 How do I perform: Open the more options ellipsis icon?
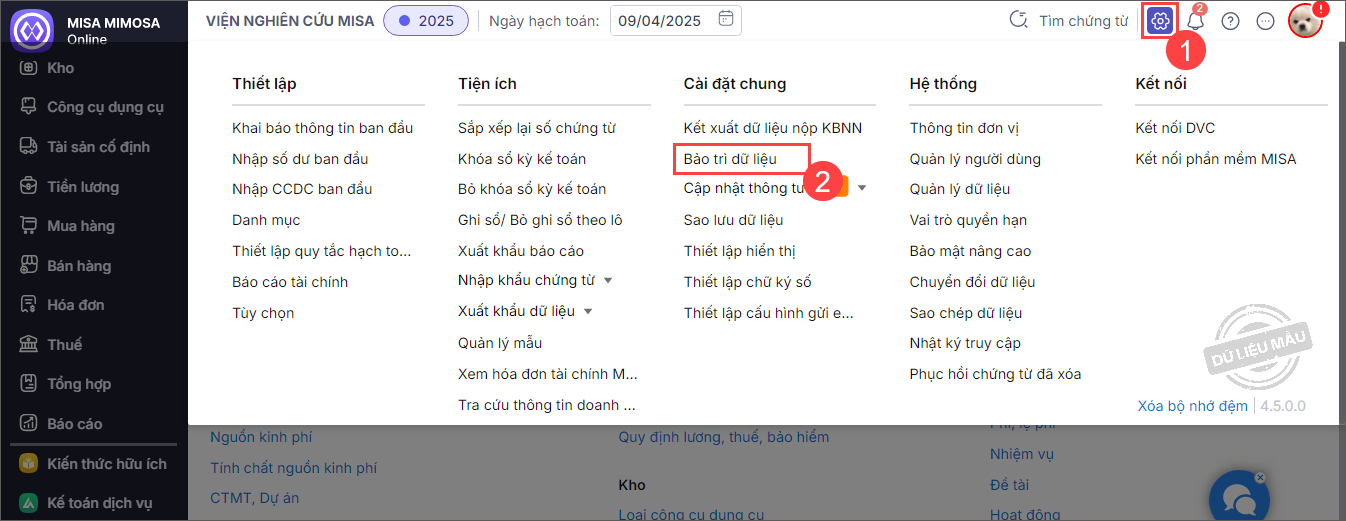[1265, 21]
